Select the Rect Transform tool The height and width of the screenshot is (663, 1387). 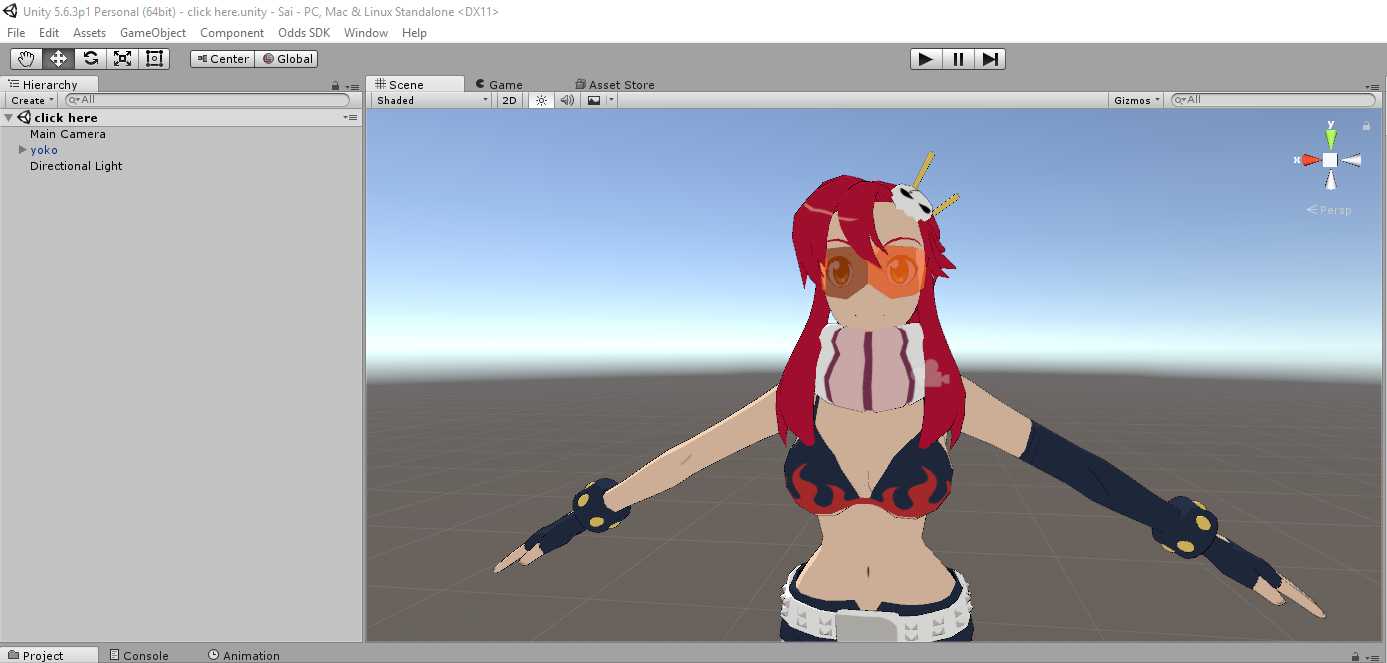[154, 59]
